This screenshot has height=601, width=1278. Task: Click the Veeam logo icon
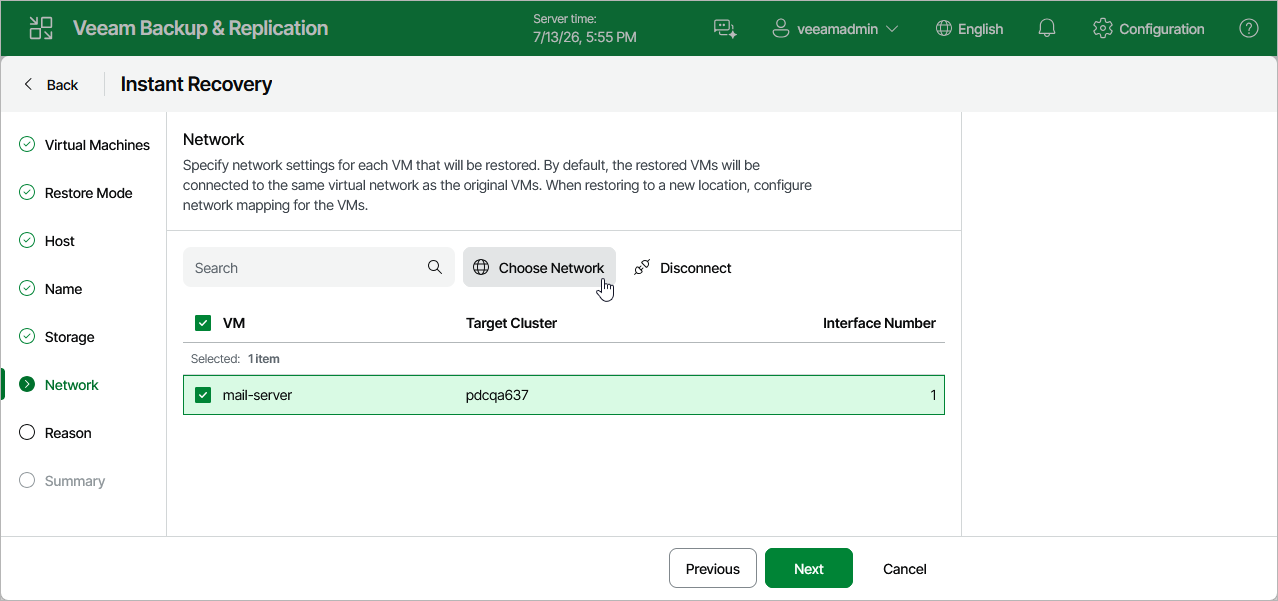coord(41,28)
